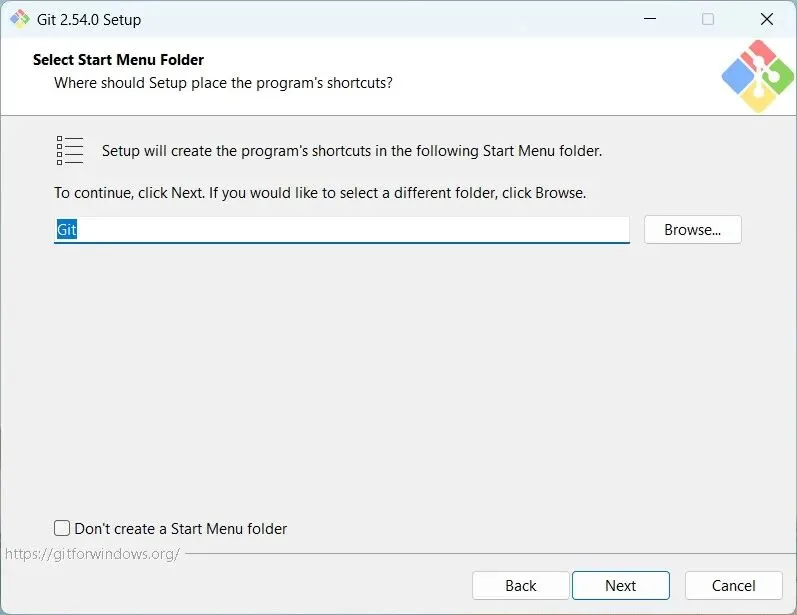Viewport: 797px width, 615px height.
Task: Click the Start Menu folder name field
Action: [x=342, y=230]
